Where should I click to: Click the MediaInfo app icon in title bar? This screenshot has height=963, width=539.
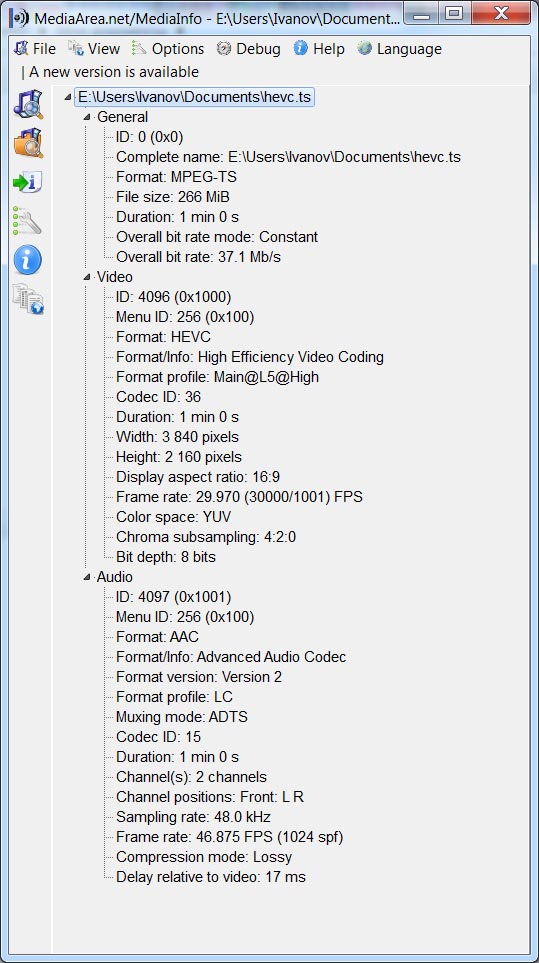pos(20,17)
